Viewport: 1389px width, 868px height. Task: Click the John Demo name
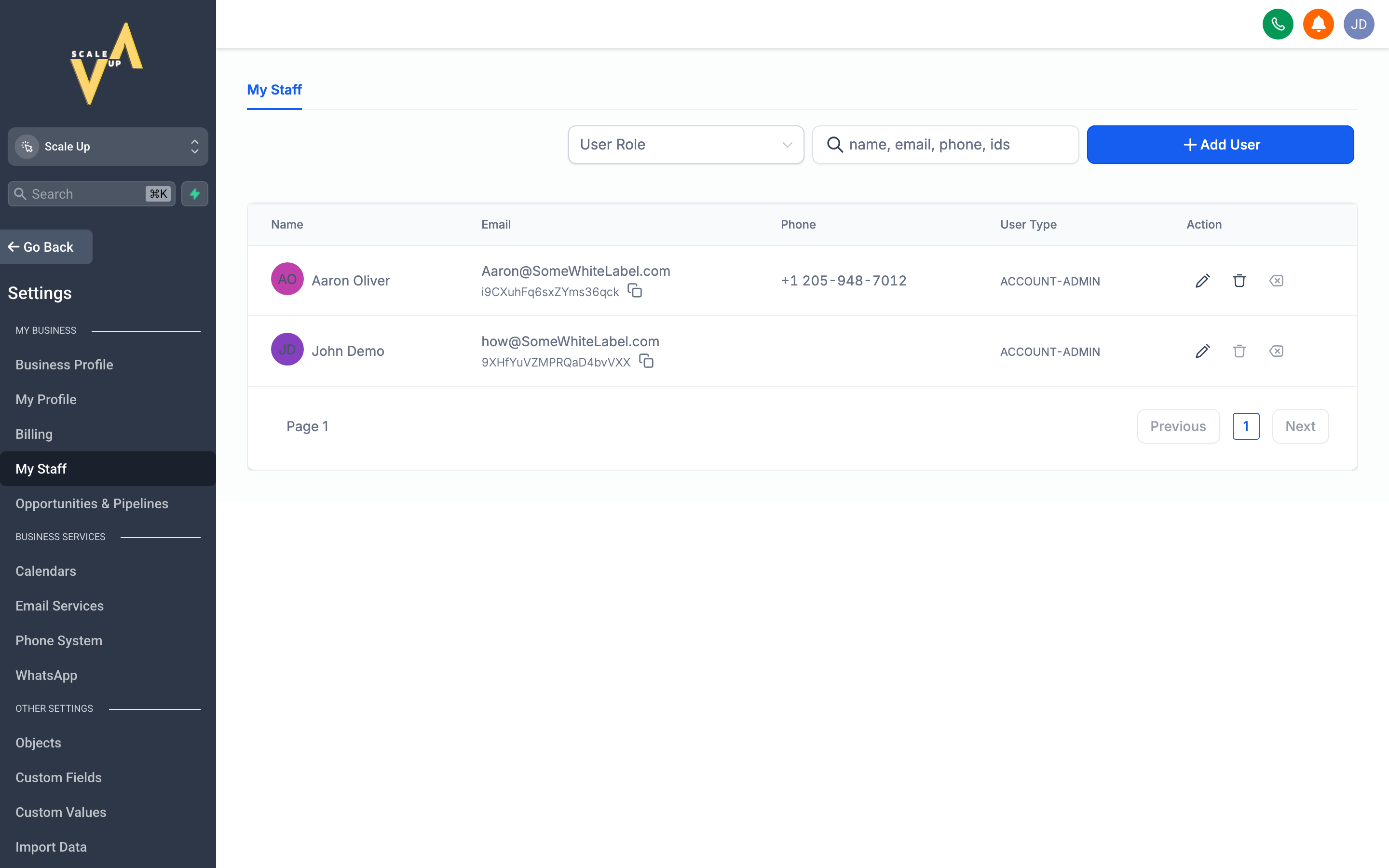[348, 351]
